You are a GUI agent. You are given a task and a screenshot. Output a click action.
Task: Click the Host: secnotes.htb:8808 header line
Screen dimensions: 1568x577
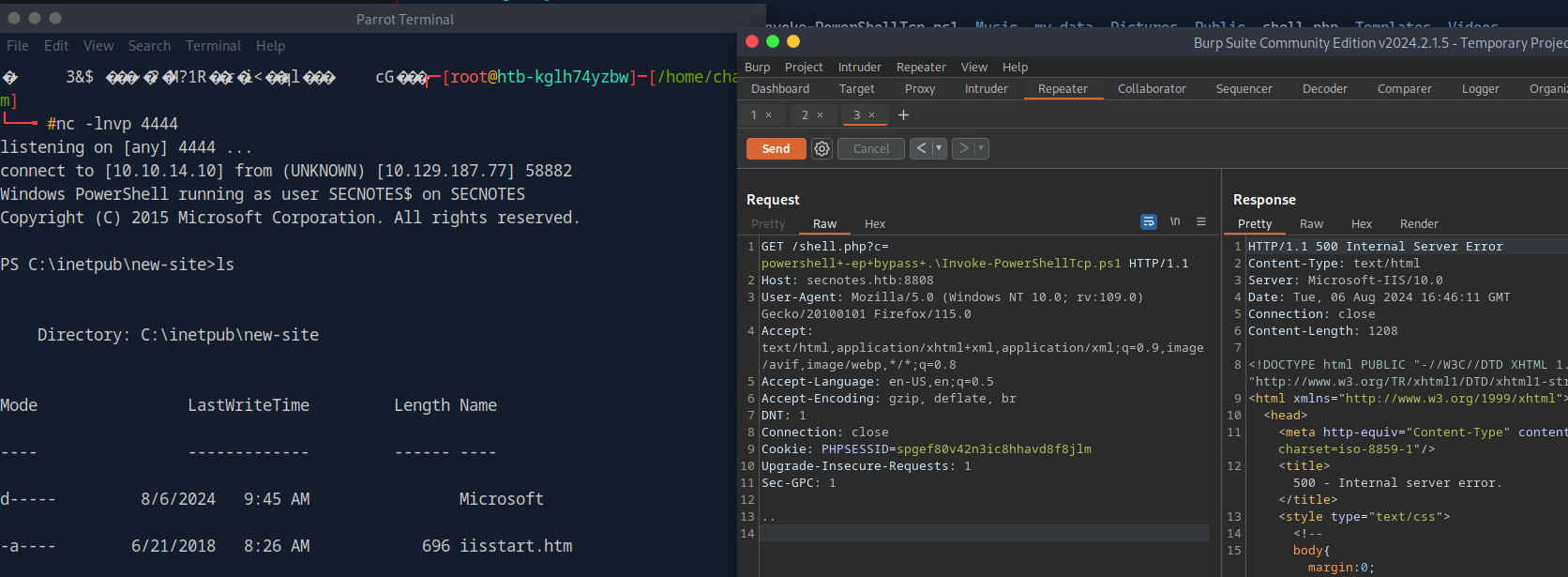tap(847, 280)
